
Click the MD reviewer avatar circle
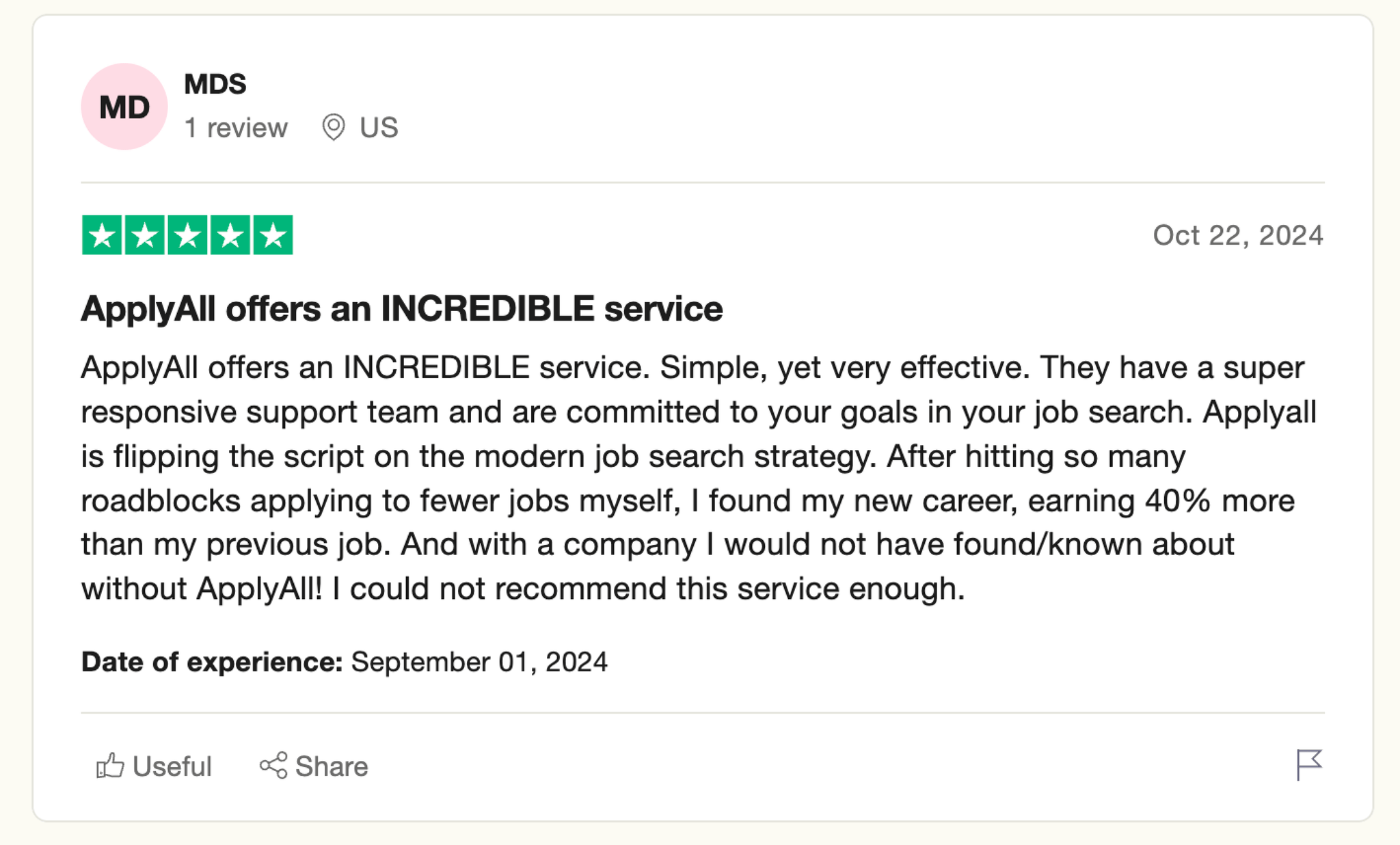click(124, 107)
